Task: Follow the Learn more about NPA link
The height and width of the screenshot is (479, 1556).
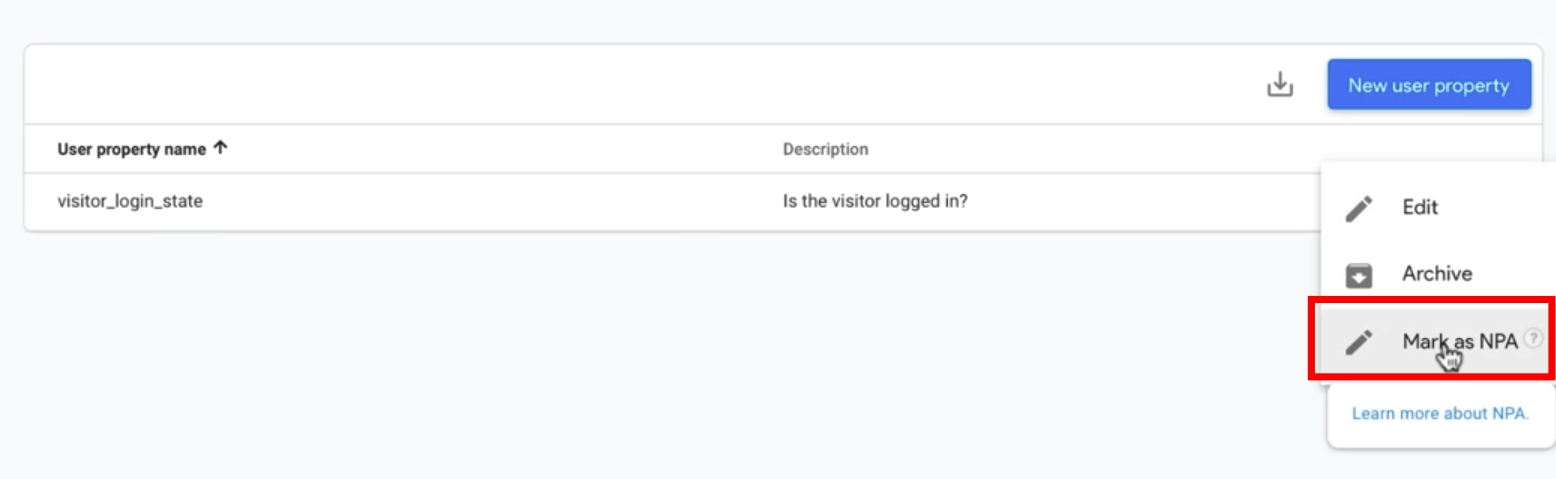Action: tap(1440, 413)
